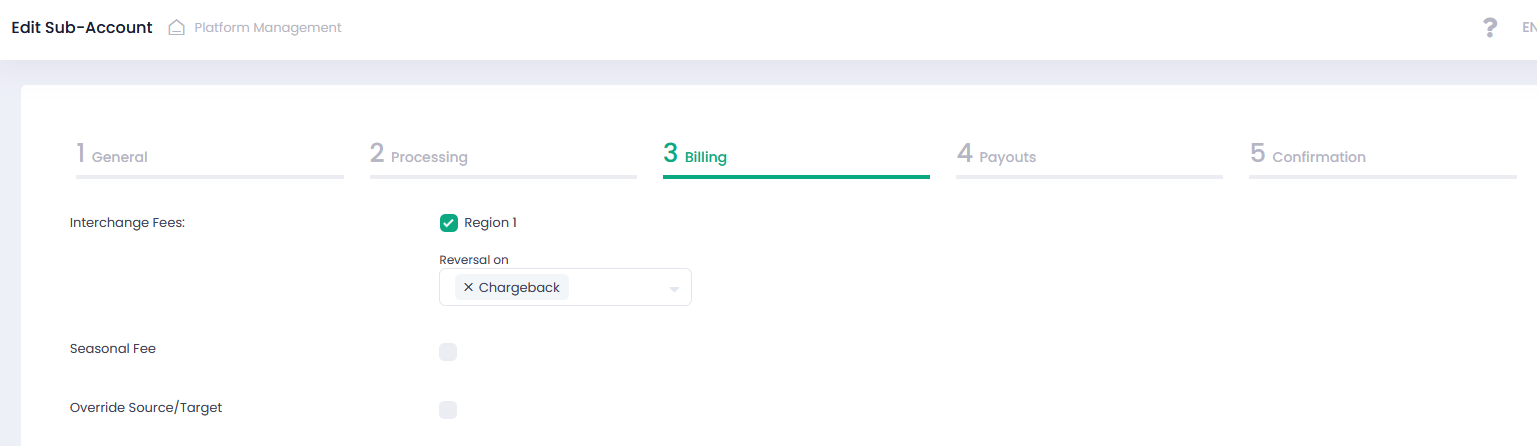This screenshot has width=1537, height=446.
Task: Open the Reversal on multi-select field
Action: 620,288
